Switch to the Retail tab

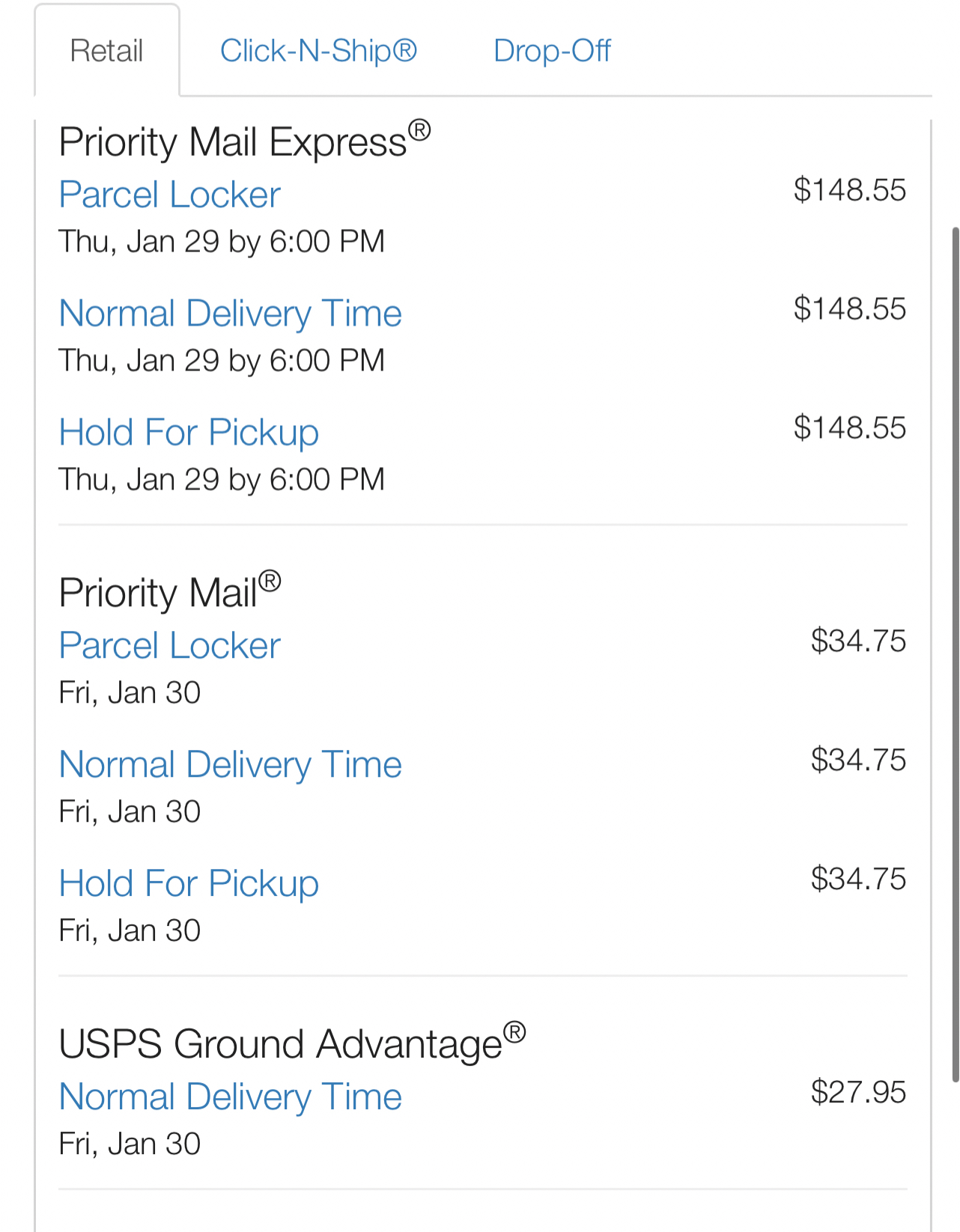[106, 51]
